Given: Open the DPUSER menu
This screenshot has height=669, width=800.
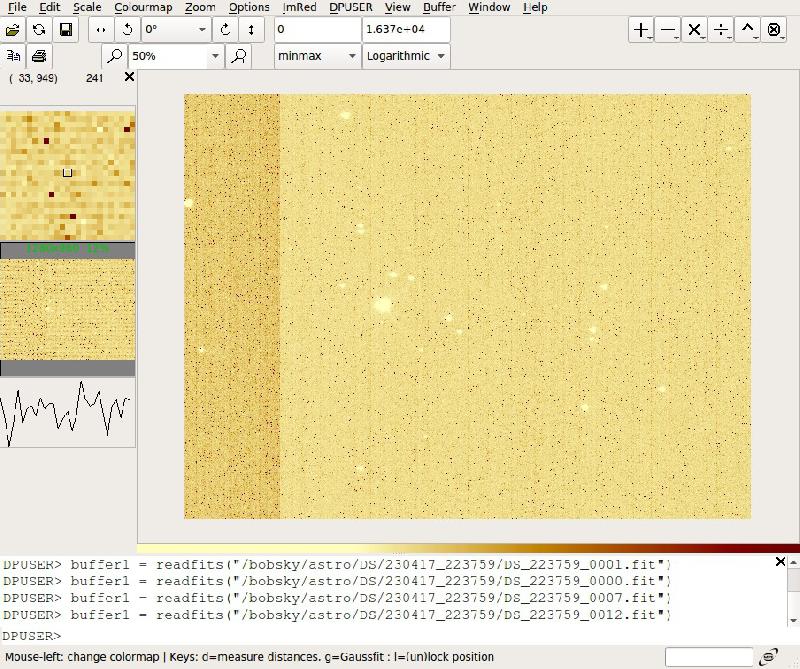Looking at the screenshot, I should point(351,7).
